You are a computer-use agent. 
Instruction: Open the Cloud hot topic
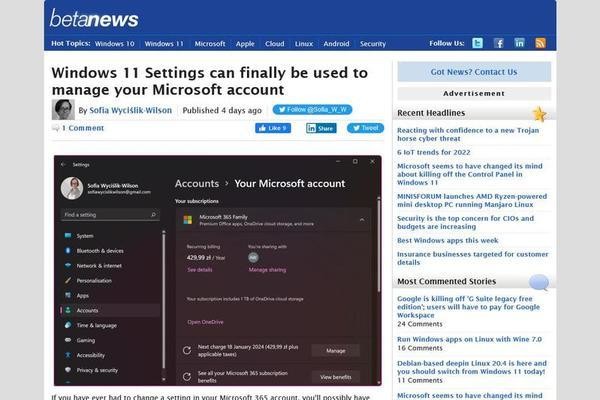click(x=275, y=44)
